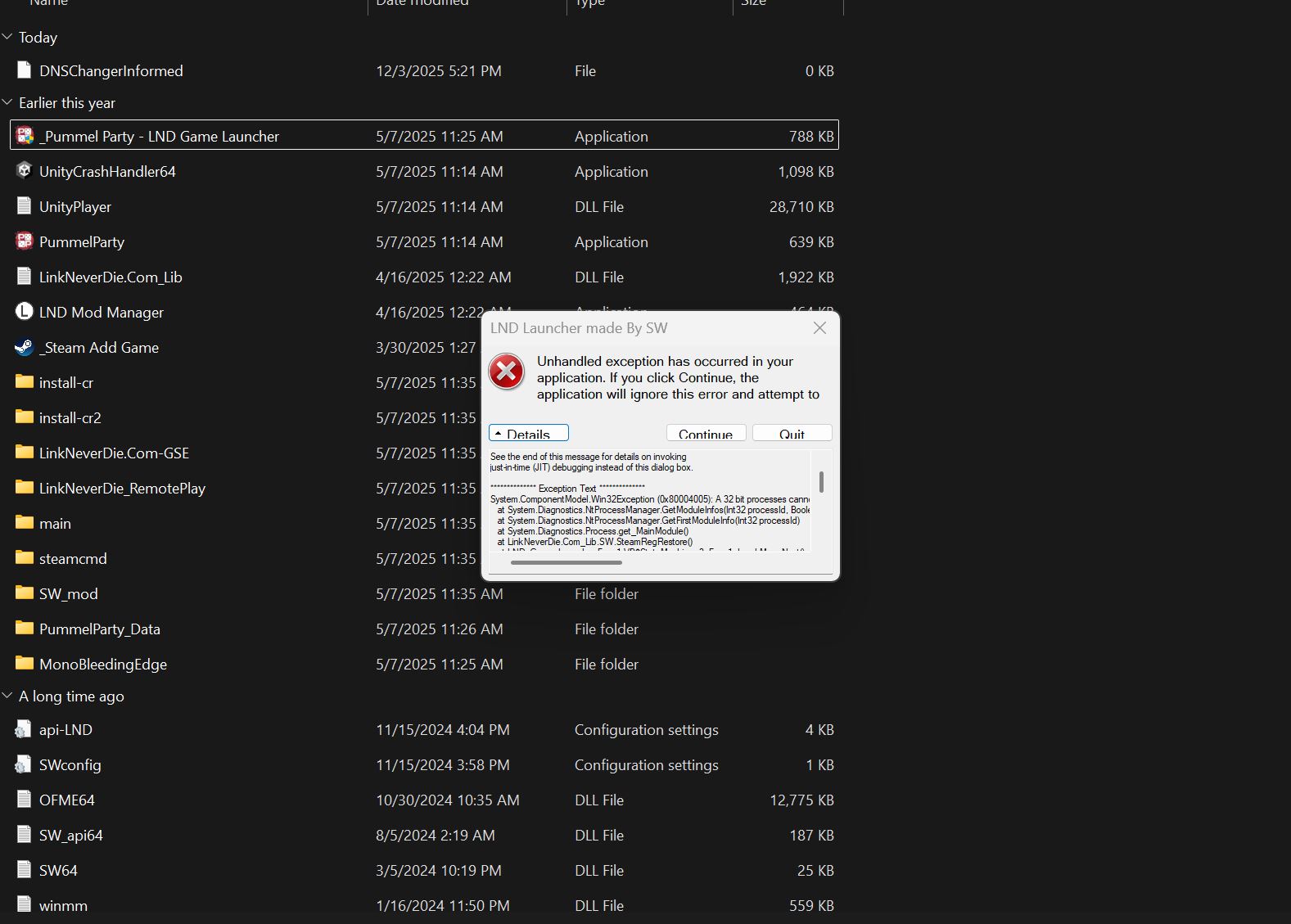Image resolution: width=1291 pixels, height=924 pixels.
Task: Click the MonoBleedingEdge folder icon
Action: point(25,663)
